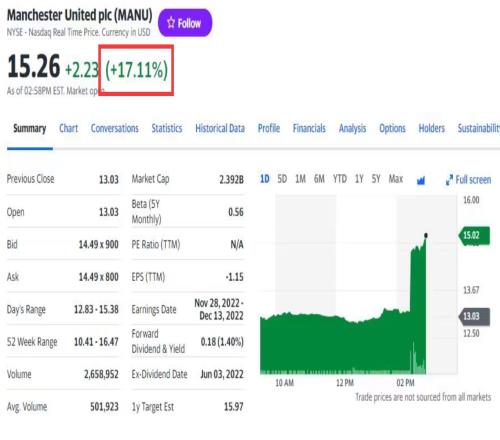Select the 5D chart range
Screen dimensions: 500x440
[x=282, y=179]
